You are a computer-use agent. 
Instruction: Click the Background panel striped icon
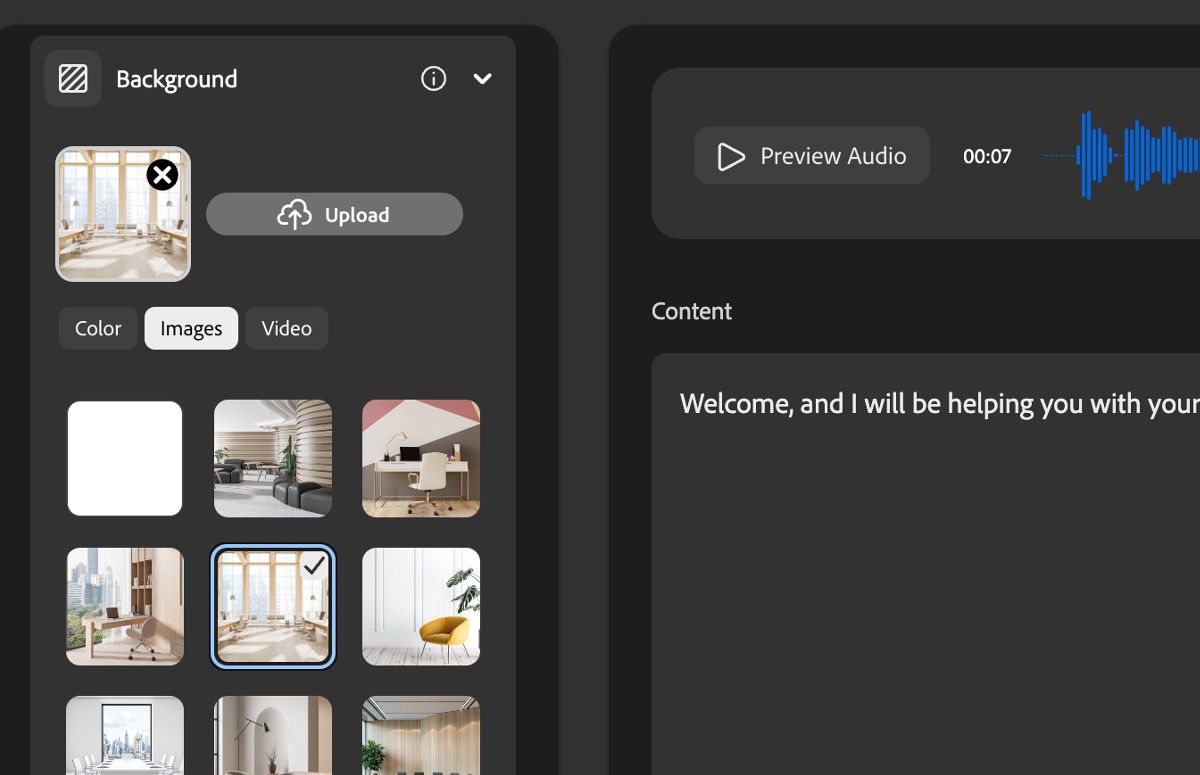[x=73, y=78]
